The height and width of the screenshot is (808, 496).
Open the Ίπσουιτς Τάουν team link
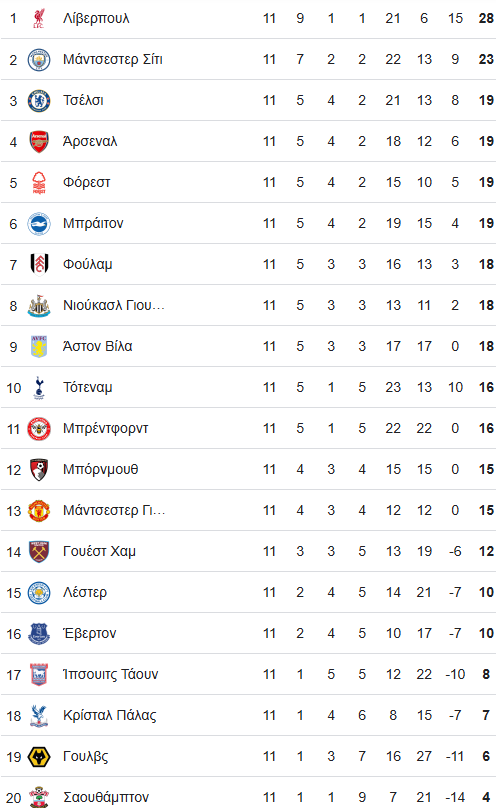111,675
